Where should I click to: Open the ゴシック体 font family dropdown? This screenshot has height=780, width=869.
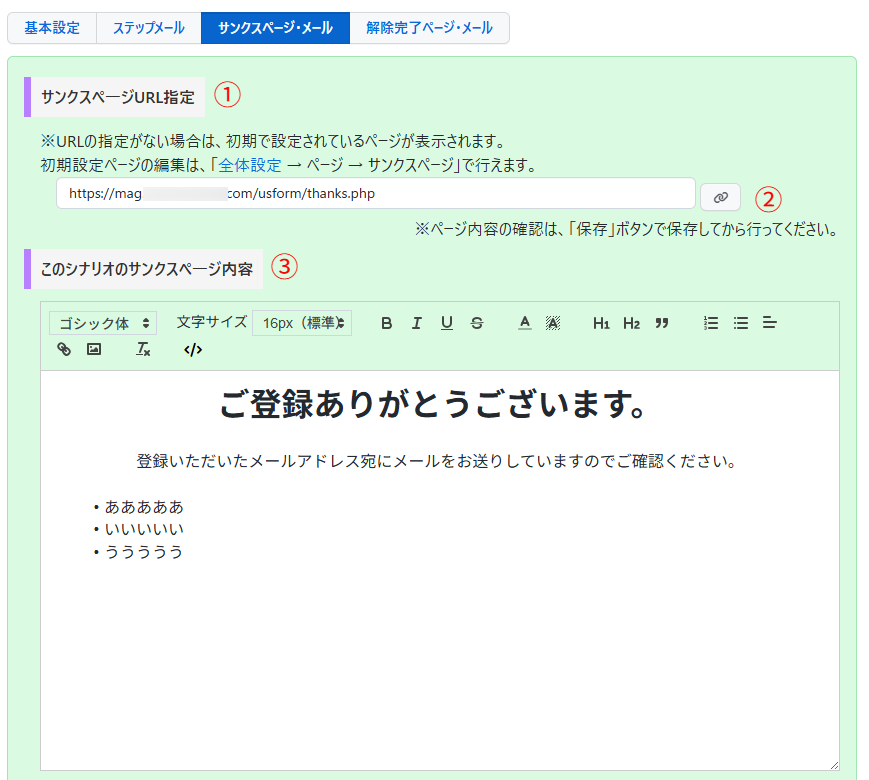pyautogui.click(x=104, y=323)
